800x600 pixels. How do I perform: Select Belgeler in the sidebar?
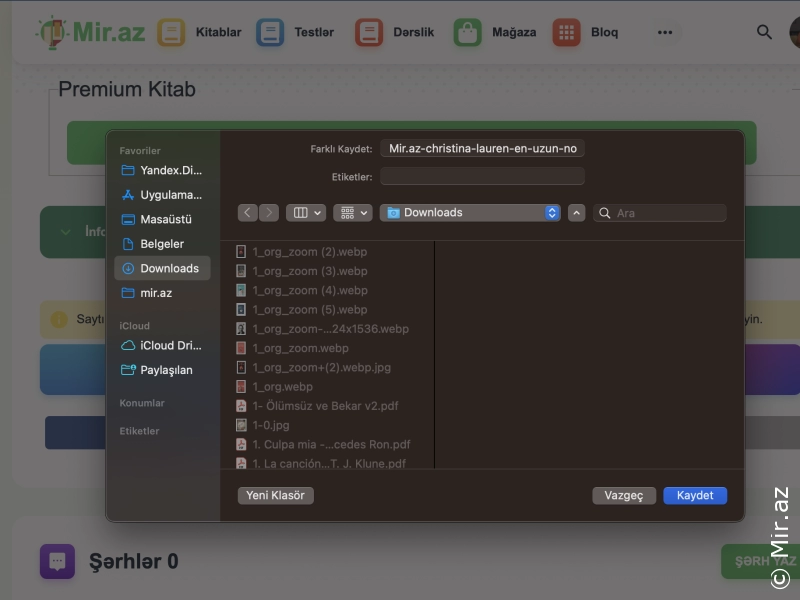tap(161, 244)
